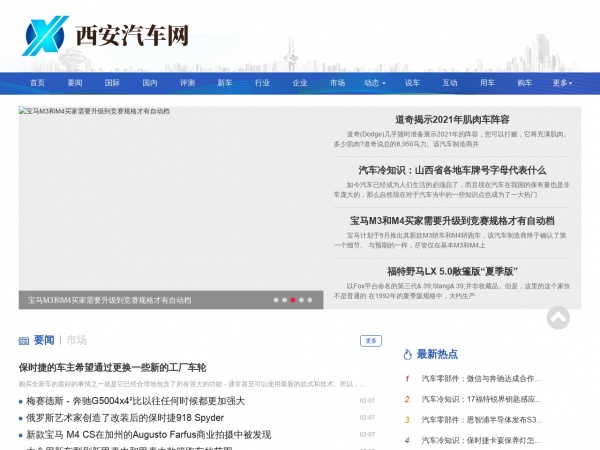This screenshot has width=600, height=450.
Task: Open article 梅赛德斯 - 奔驰G5004x4²
Action: tap(135, 401)
